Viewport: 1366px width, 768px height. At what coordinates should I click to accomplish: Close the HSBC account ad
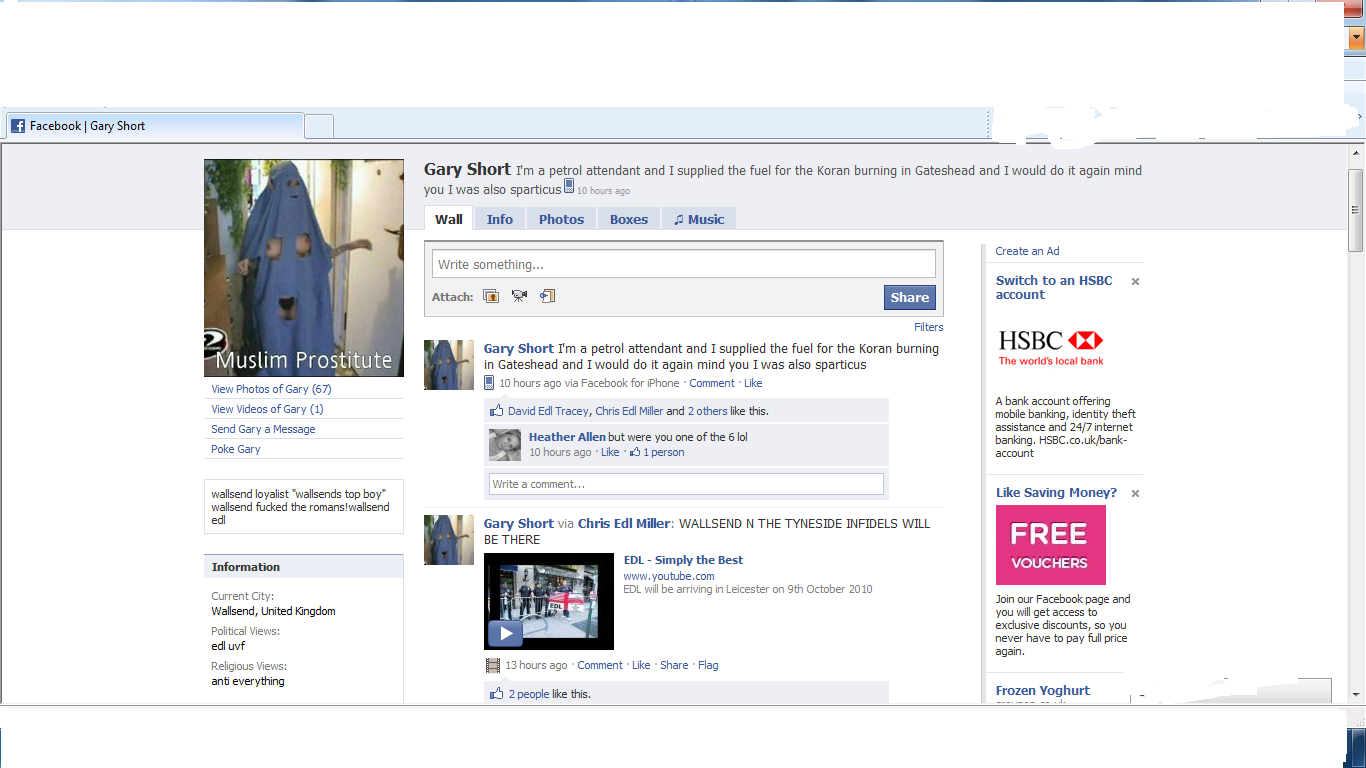[1135, 282]
